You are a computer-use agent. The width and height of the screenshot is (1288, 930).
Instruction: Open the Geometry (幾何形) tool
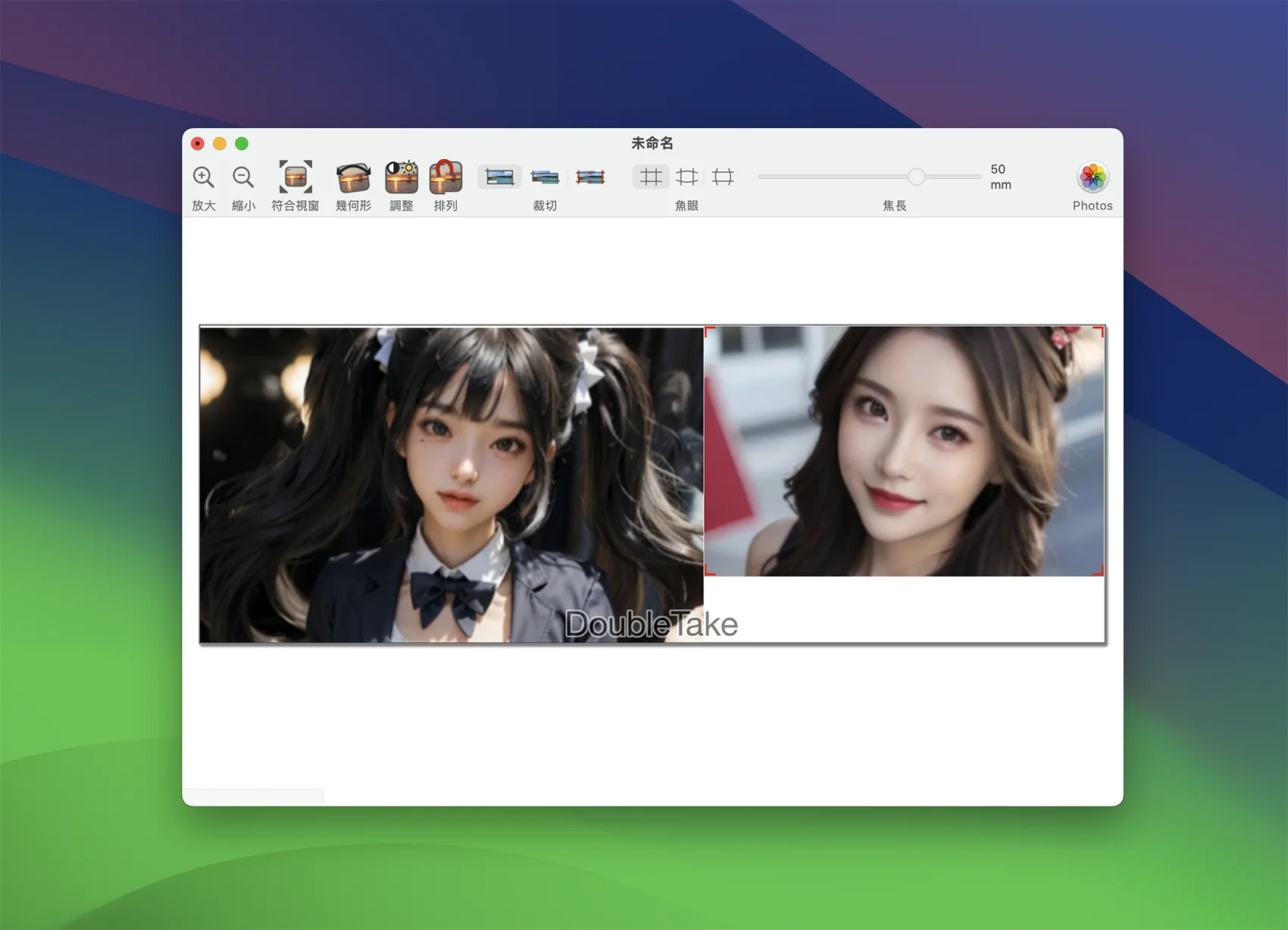[353, 177]
